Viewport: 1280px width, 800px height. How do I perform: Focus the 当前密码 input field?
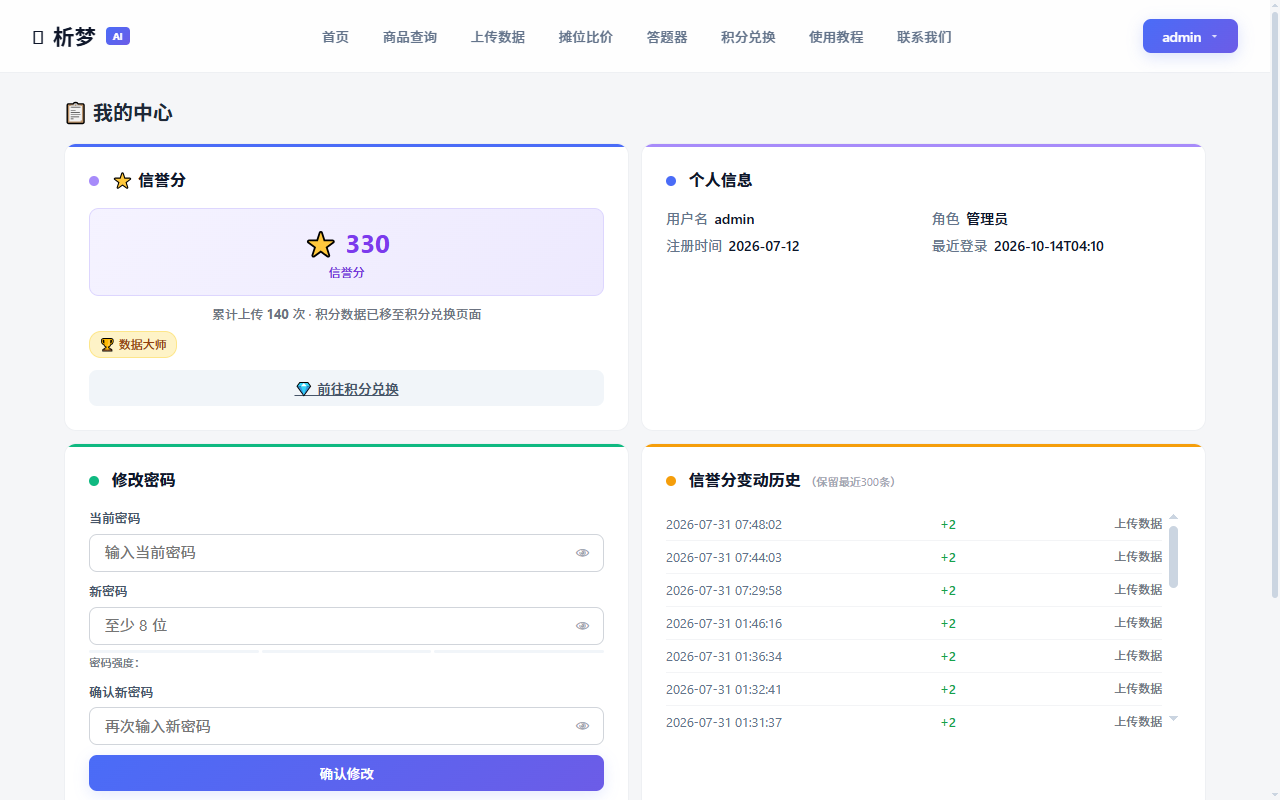pyautogui.click(x=346, y=553)
